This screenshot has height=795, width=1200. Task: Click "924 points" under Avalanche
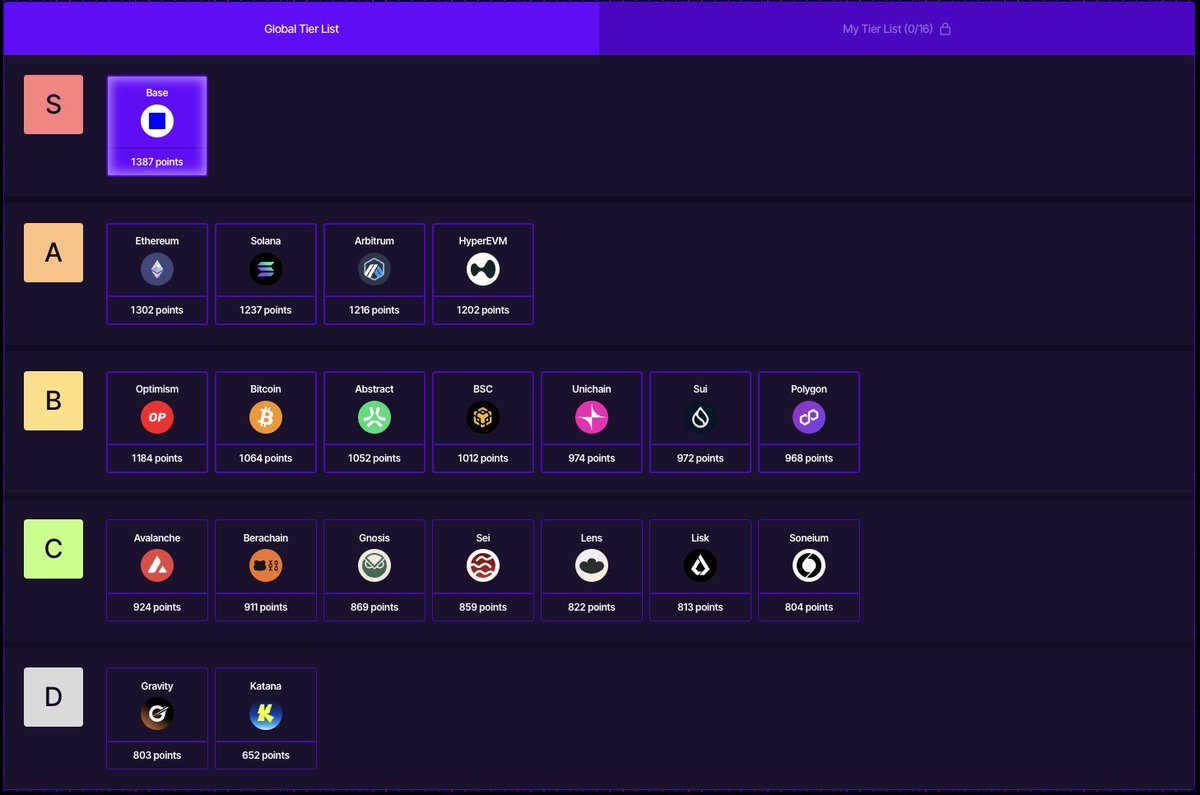[x=157, y=607]
